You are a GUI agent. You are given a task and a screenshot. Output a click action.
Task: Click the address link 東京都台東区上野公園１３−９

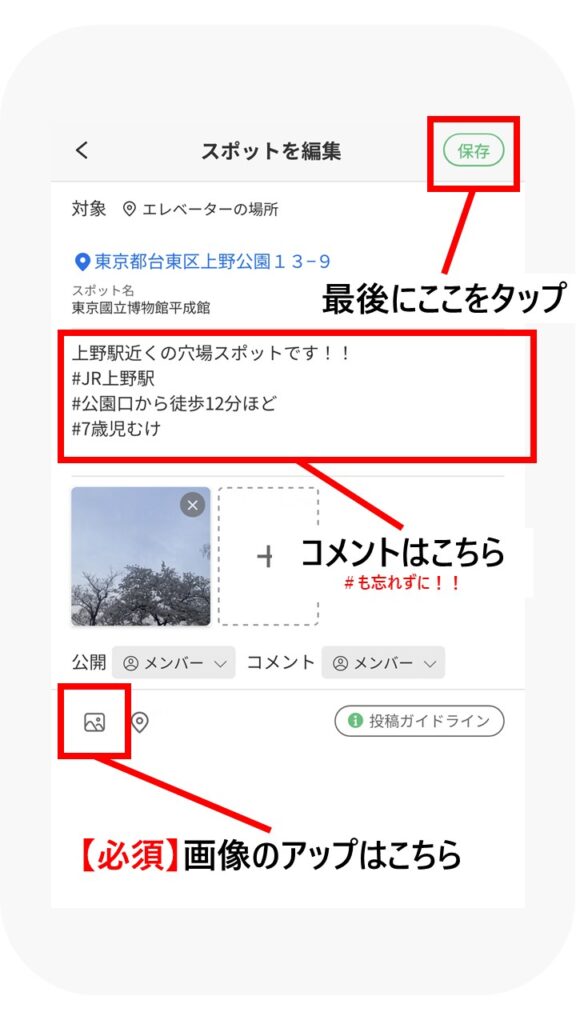click(x=212, y=262)
